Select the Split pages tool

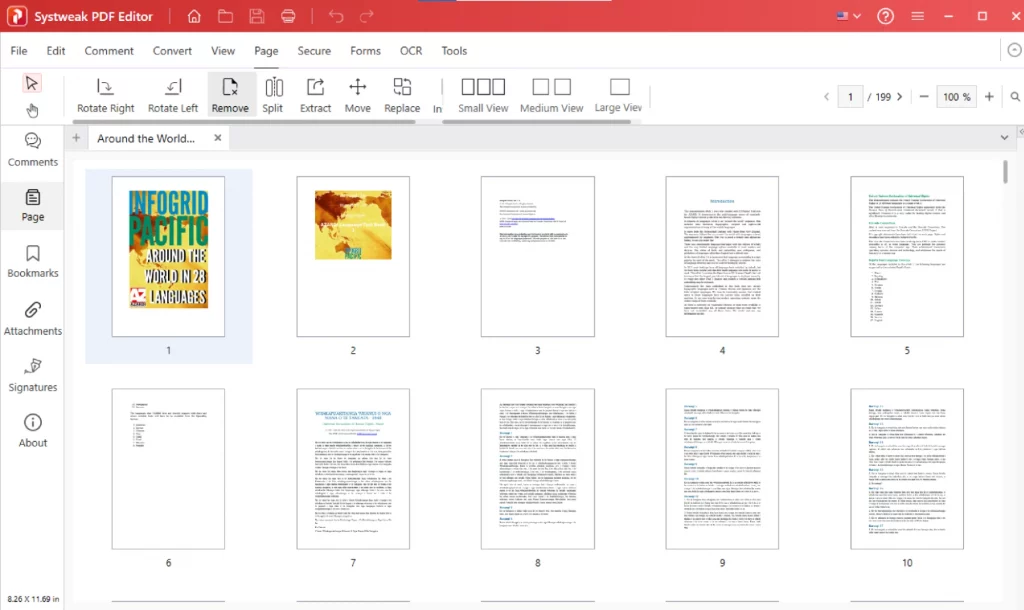273,95
